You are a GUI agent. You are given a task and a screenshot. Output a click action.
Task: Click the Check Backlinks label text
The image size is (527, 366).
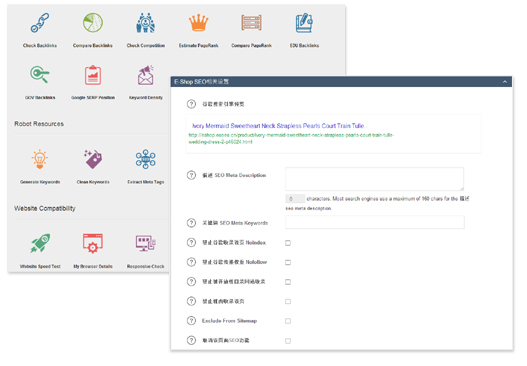pos(40,45)
